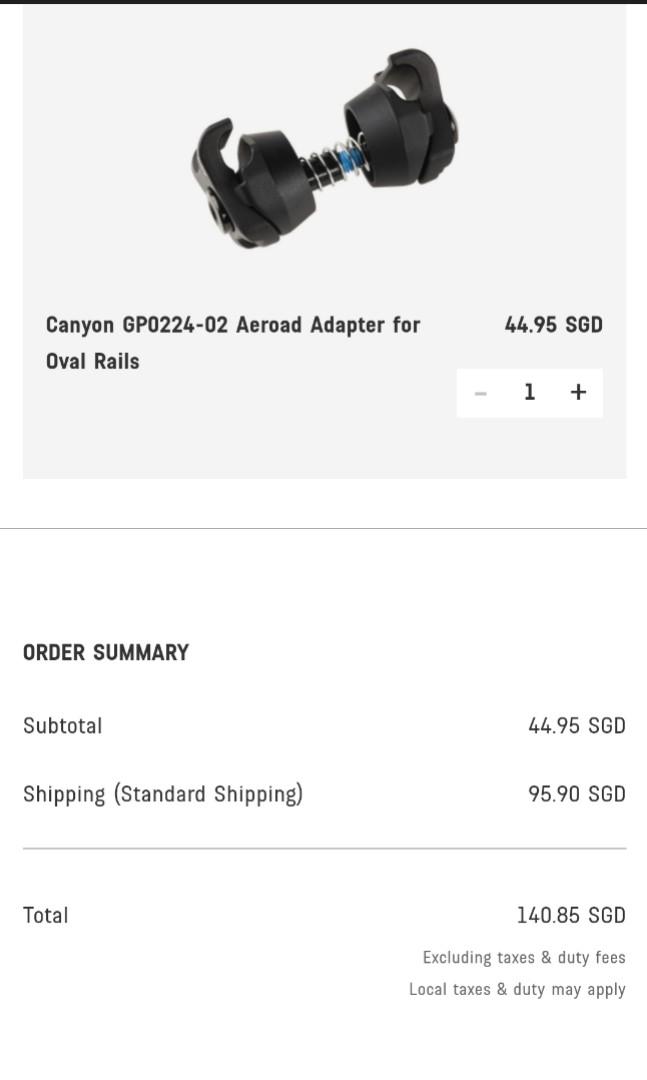Image resolution: width=647 pixels, height=1080 pixels.
Task: Click the Shipping (Standard Shipping) label
Action: coord(163,793)
